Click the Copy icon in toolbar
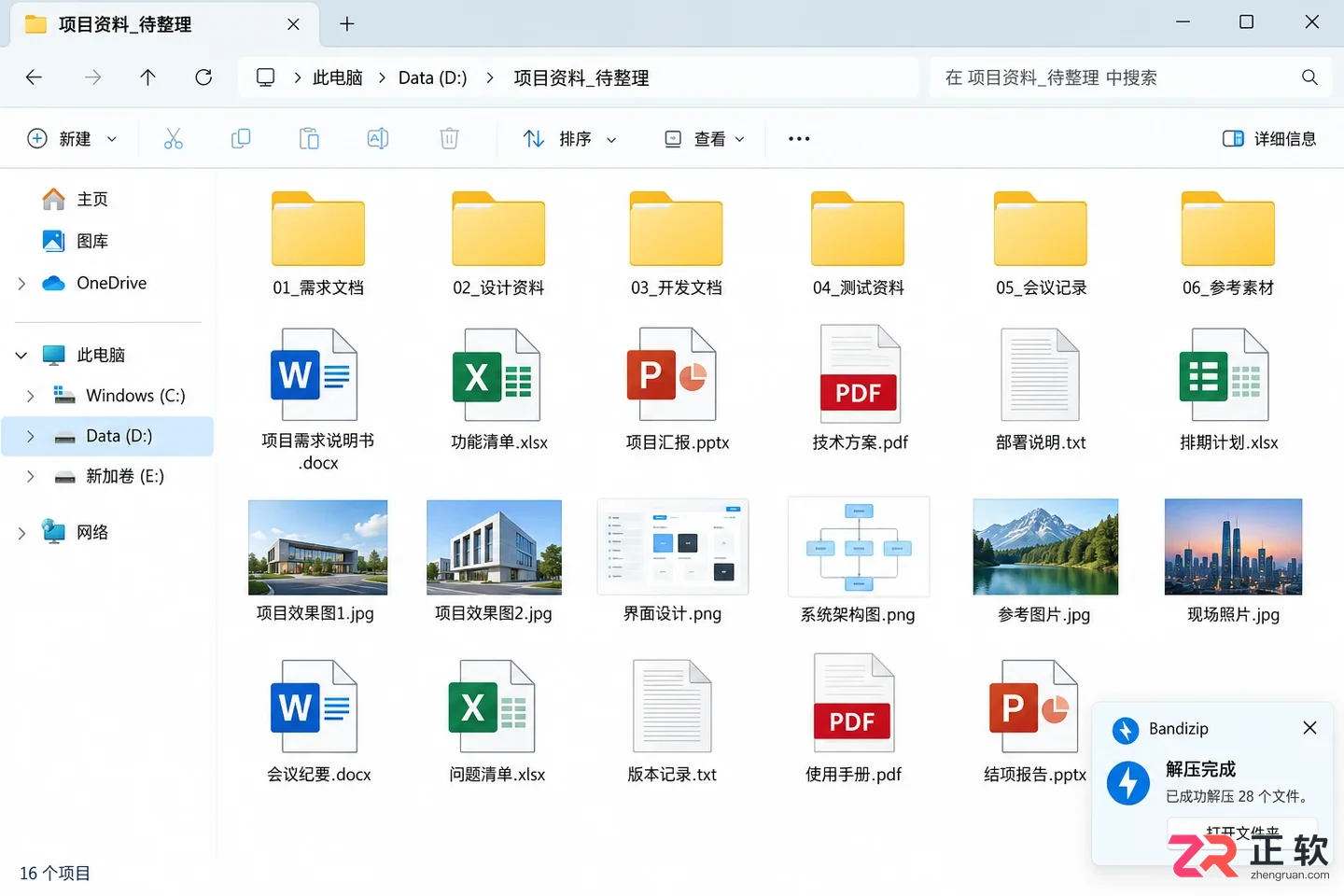Image resolution: width=1344 pixels, height=896 pixels. 241,139
